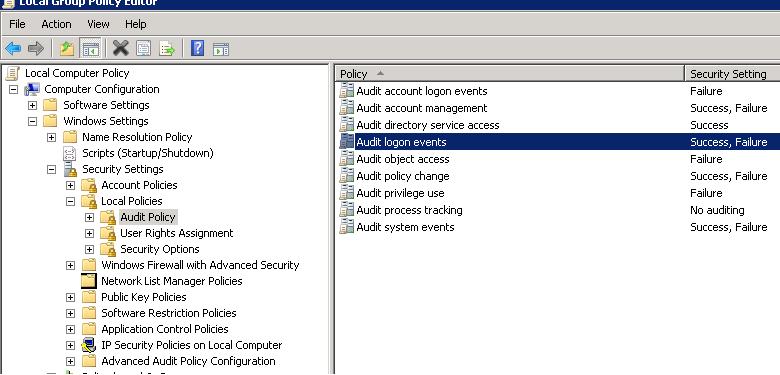
Task: Expand the Software Settings node
Action: [32, 105]
